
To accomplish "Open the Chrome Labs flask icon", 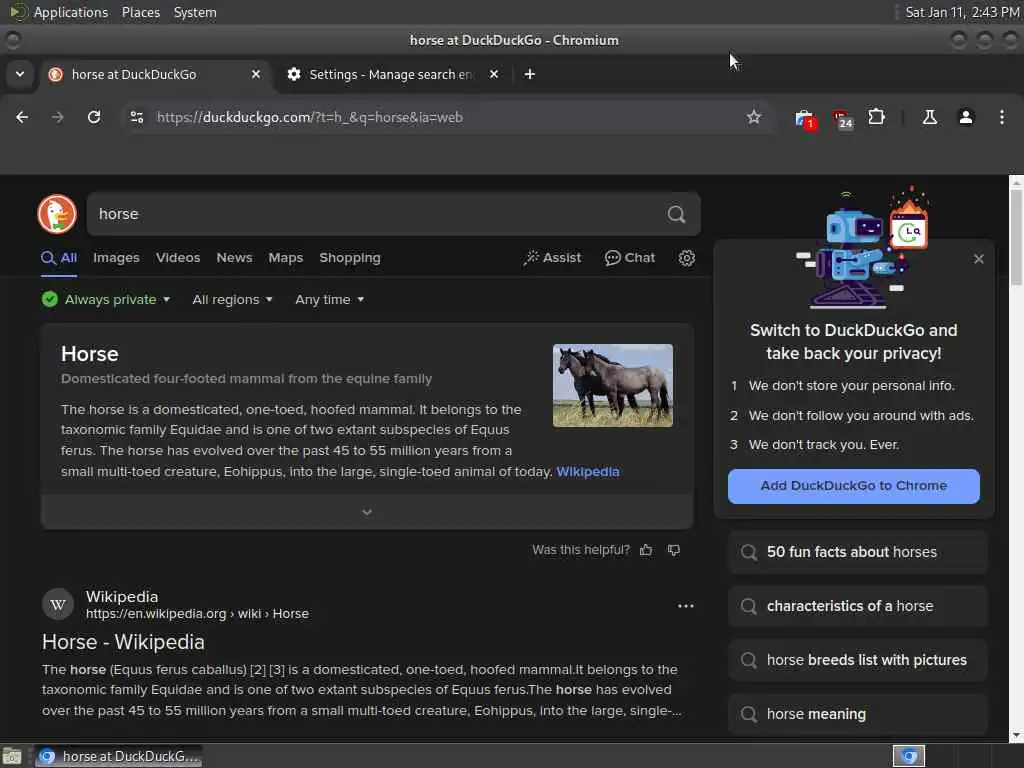I will click(x=929, y=117).
